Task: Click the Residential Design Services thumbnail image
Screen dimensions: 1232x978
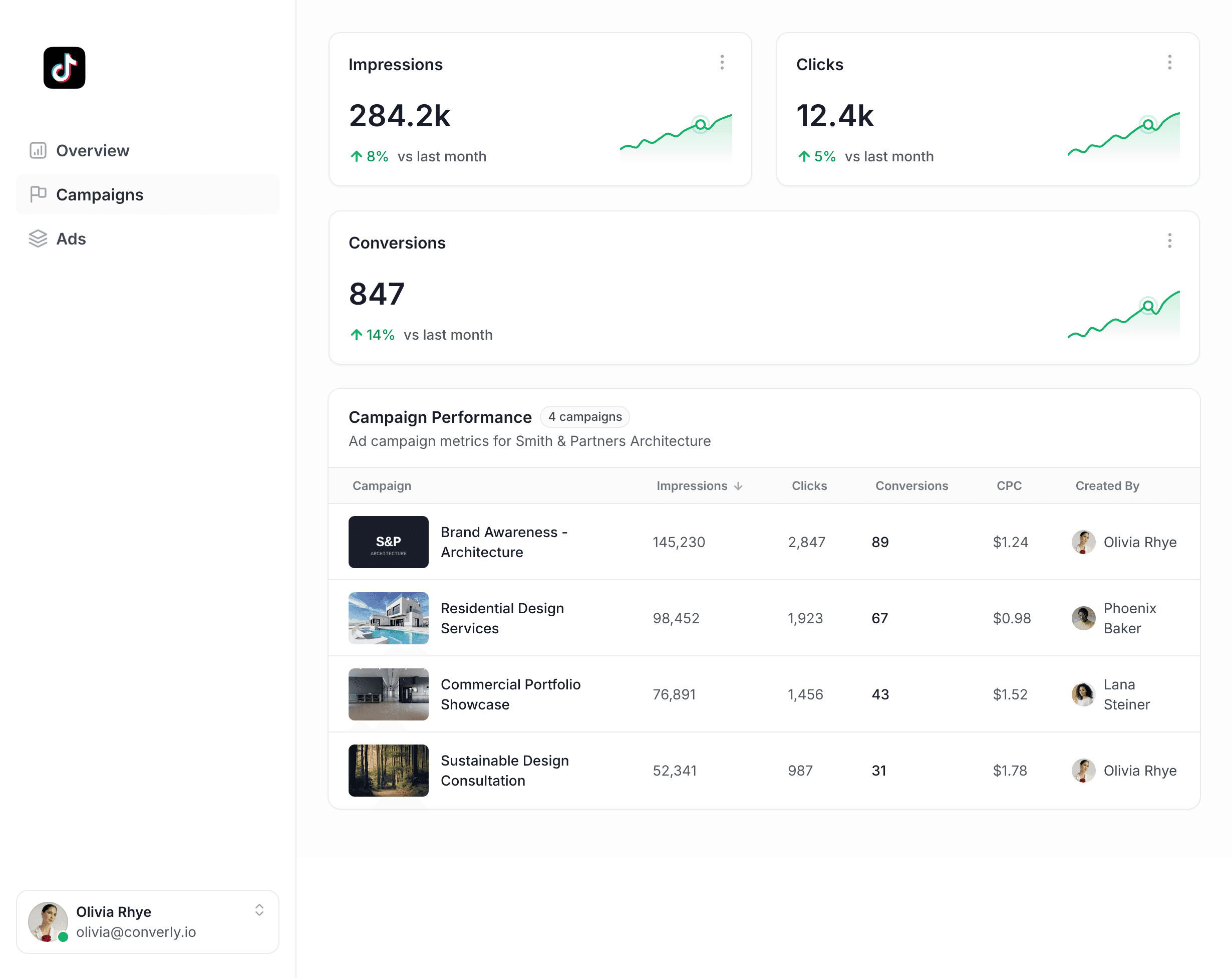Action: pos(388,618)
